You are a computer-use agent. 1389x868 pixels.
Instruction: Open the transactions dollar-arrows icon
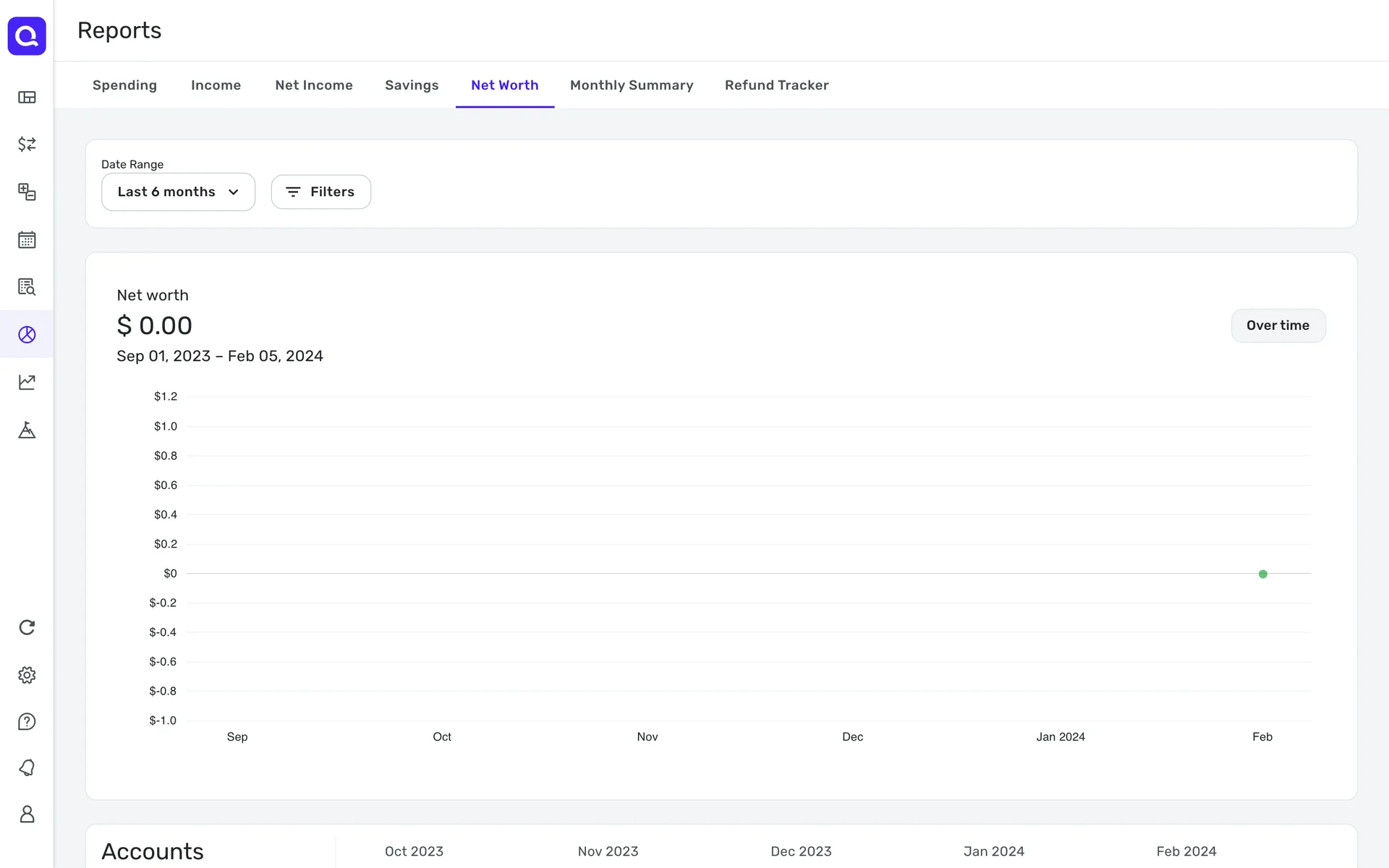(27, 144)
